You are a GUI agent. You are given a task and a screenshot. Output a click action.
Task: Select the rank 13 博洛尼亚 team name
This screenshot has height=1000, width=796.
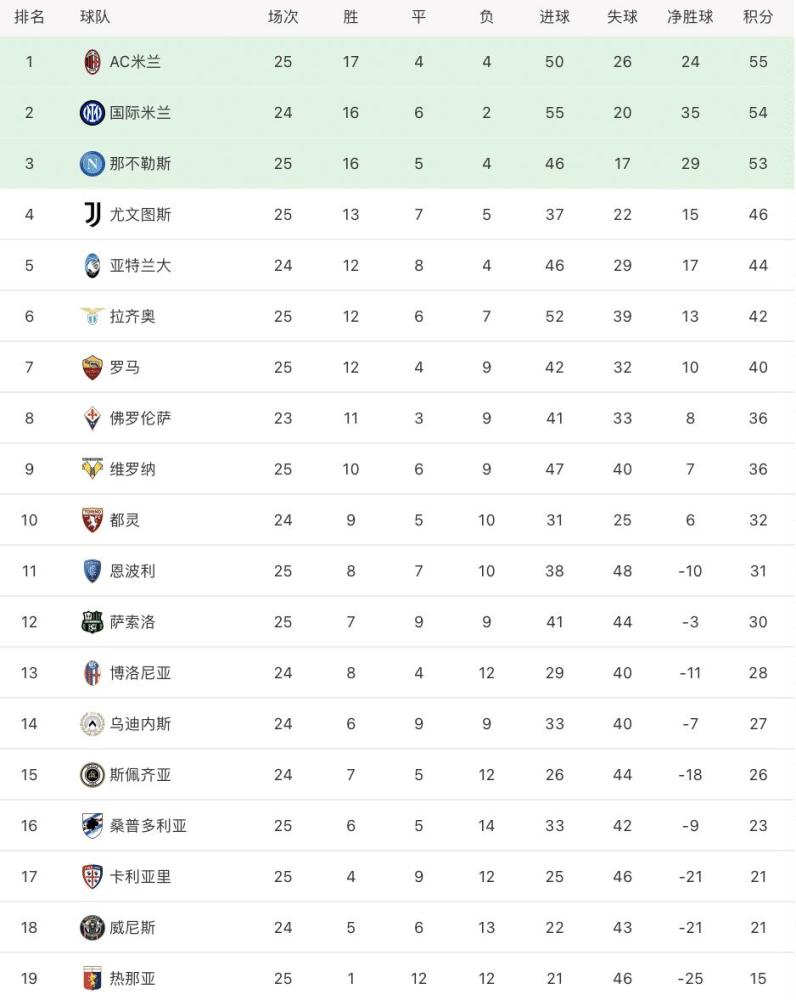pyautogui.click(x=140, y=673)
